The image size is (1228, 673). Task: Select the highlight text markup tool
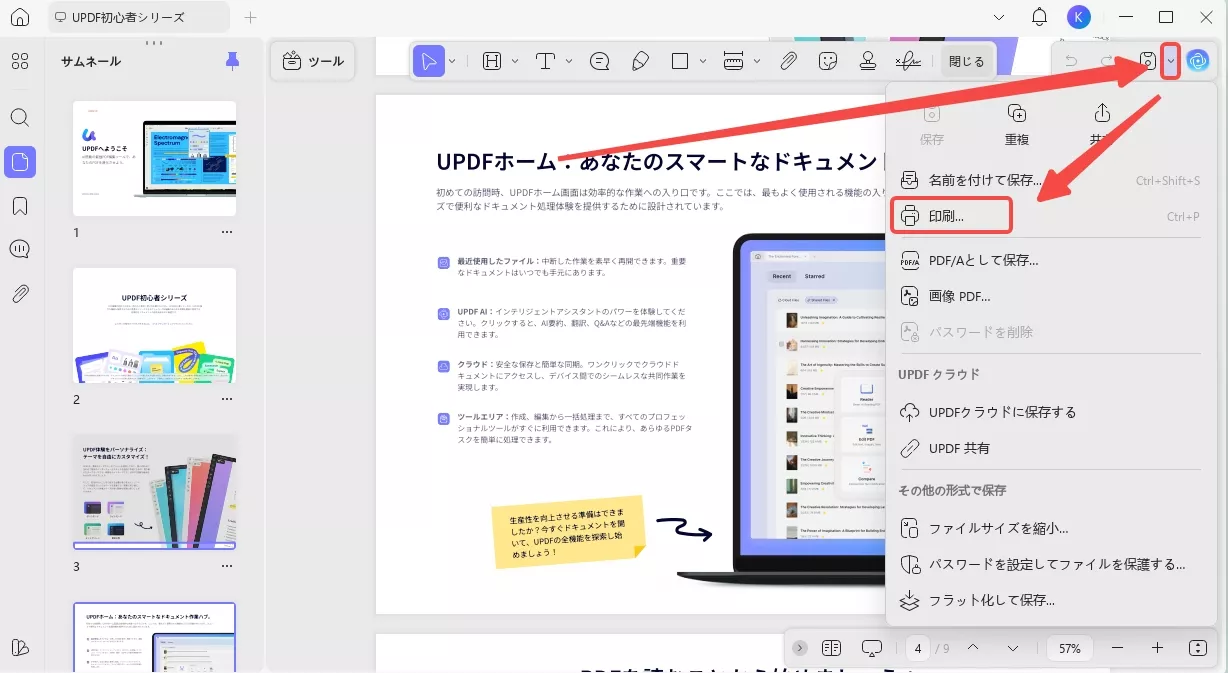point(492,61)
